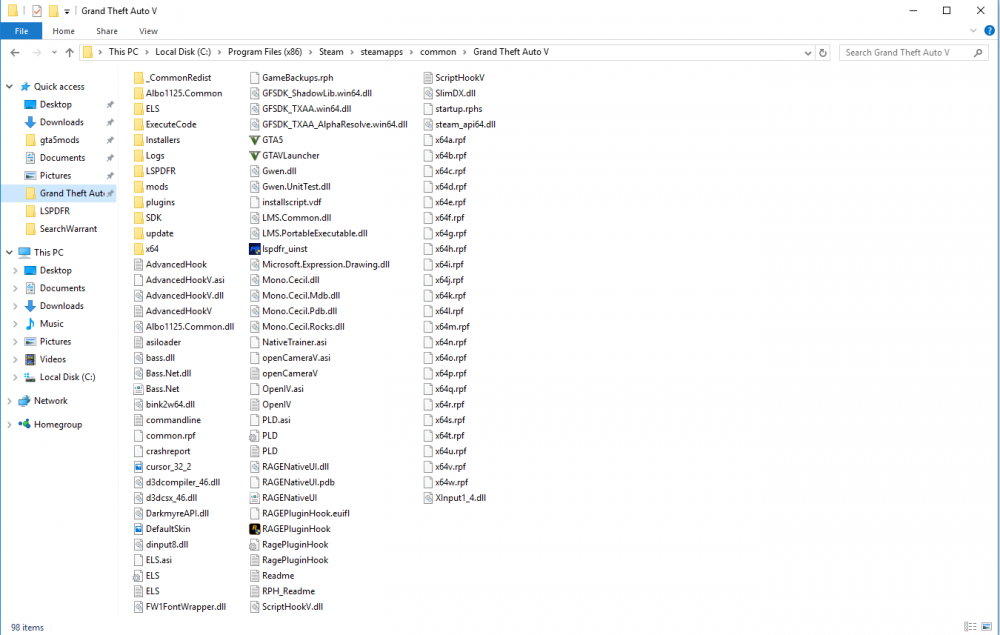The image size is (1000, 635).
Task: Select the XInput1_4.dll file icon
Action: (x=429, y=498)
